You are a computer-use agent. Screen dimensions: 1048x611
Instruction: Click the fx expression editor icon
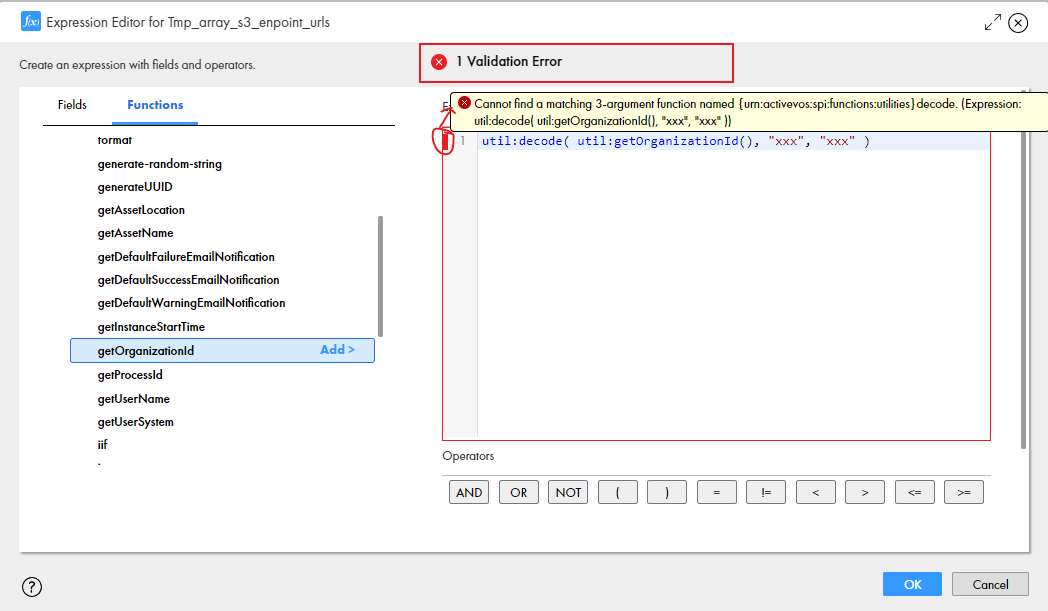pos(31,22)
